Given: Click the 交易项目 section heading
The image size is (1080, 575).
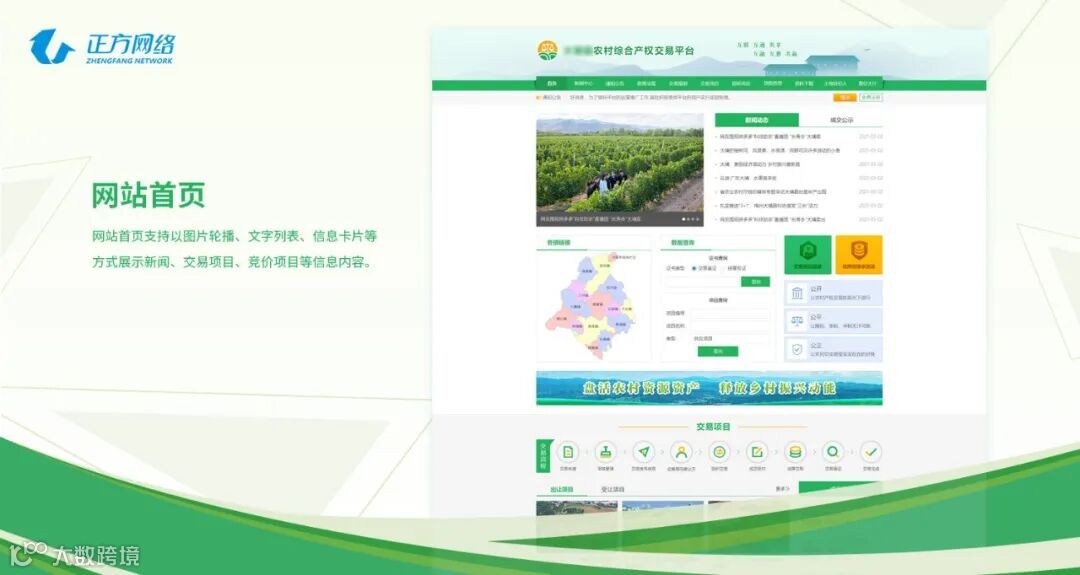Looking at the screenshot, I should (713, 427).
